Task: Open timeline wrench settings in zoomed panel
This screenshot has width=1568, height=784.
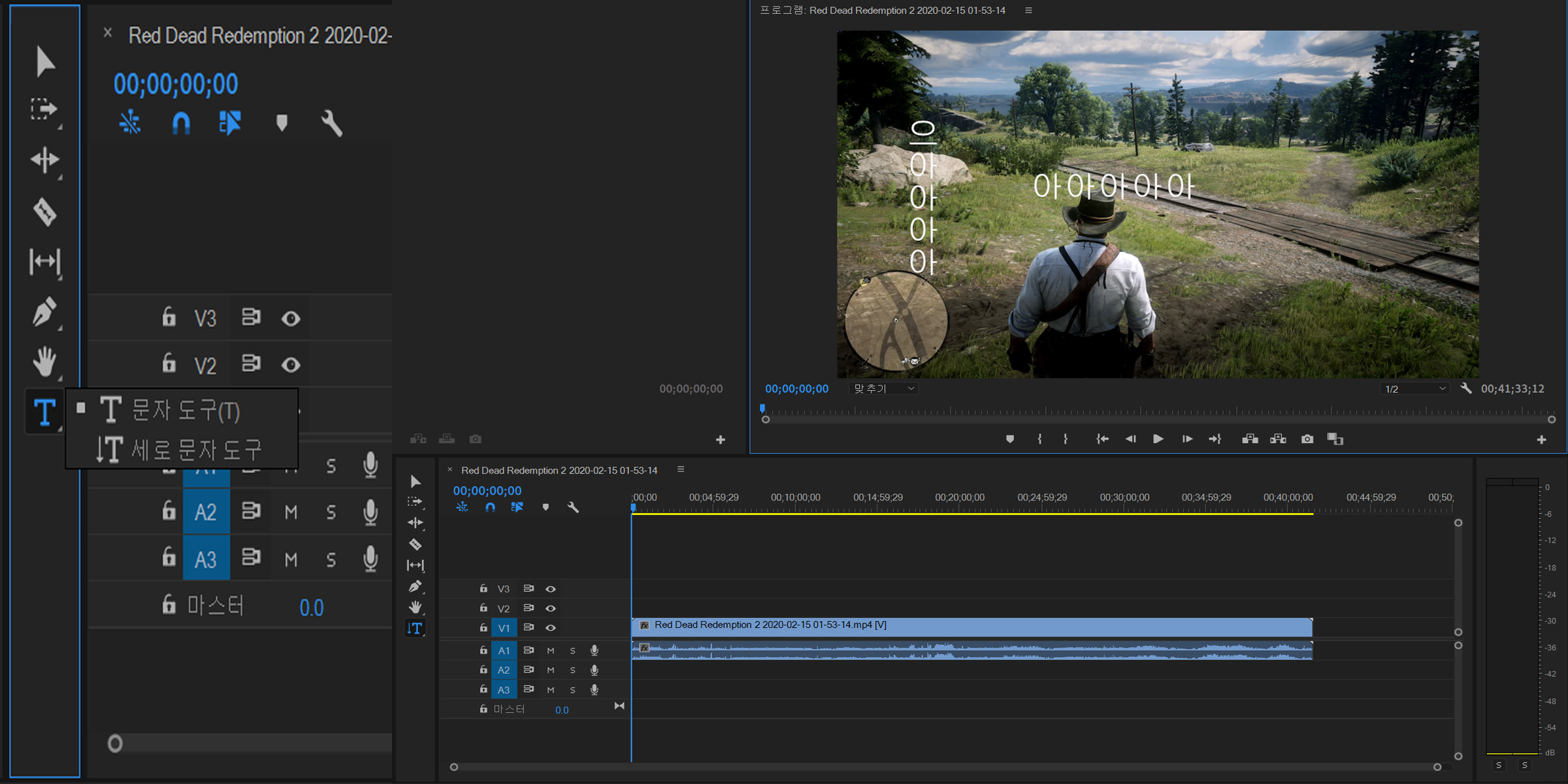Action: click(x=331, y=123)
